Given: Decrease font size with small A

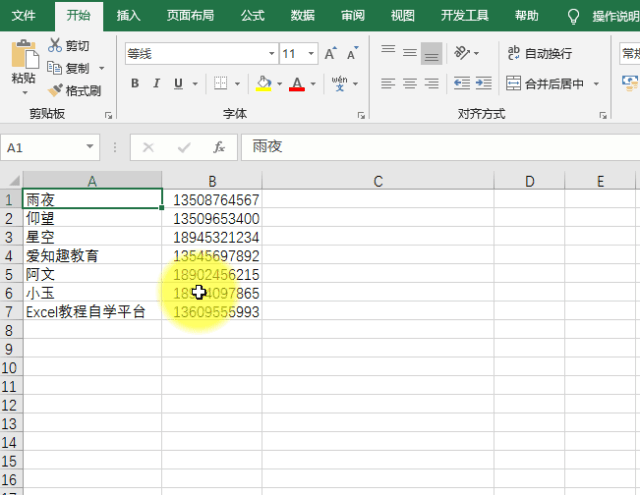Looking at the screenshot, I should (352, 53).
